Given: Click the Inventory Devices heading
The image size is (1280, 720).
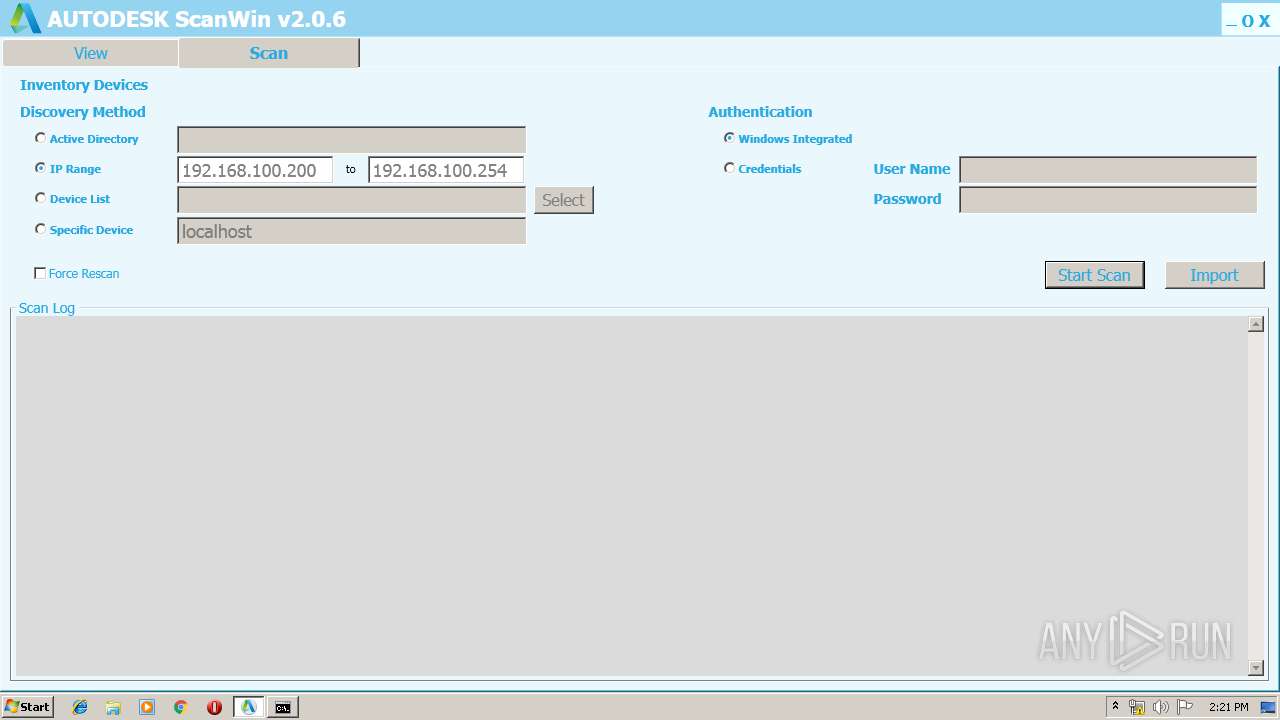Looking at the screenshot, I should tap(84, 85).
